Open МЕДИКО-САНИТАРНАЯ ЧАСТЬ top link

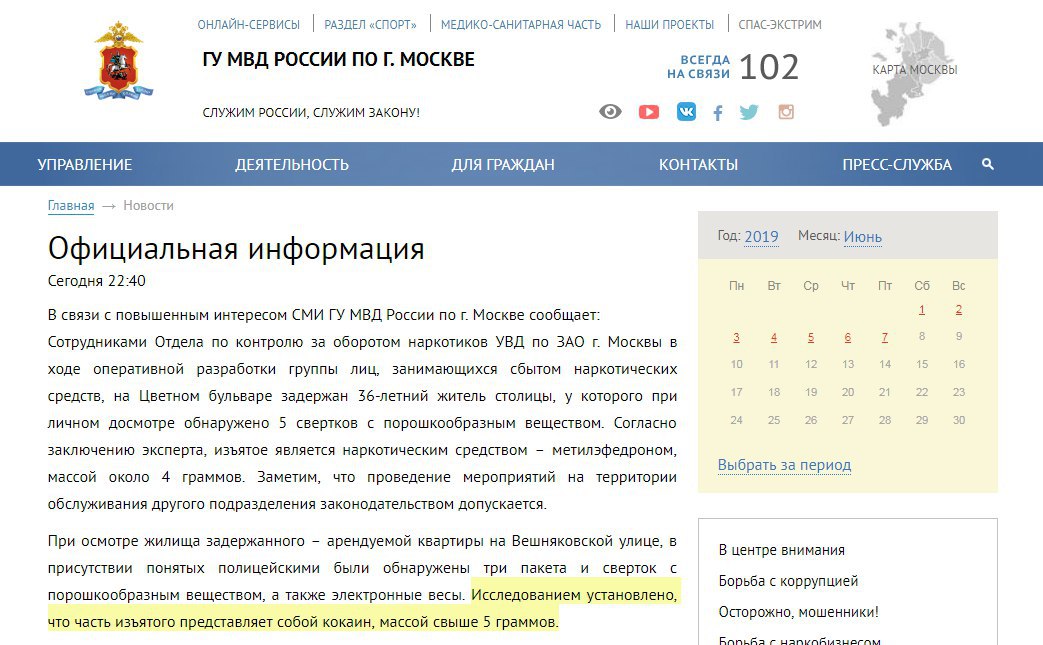point(521,25)
